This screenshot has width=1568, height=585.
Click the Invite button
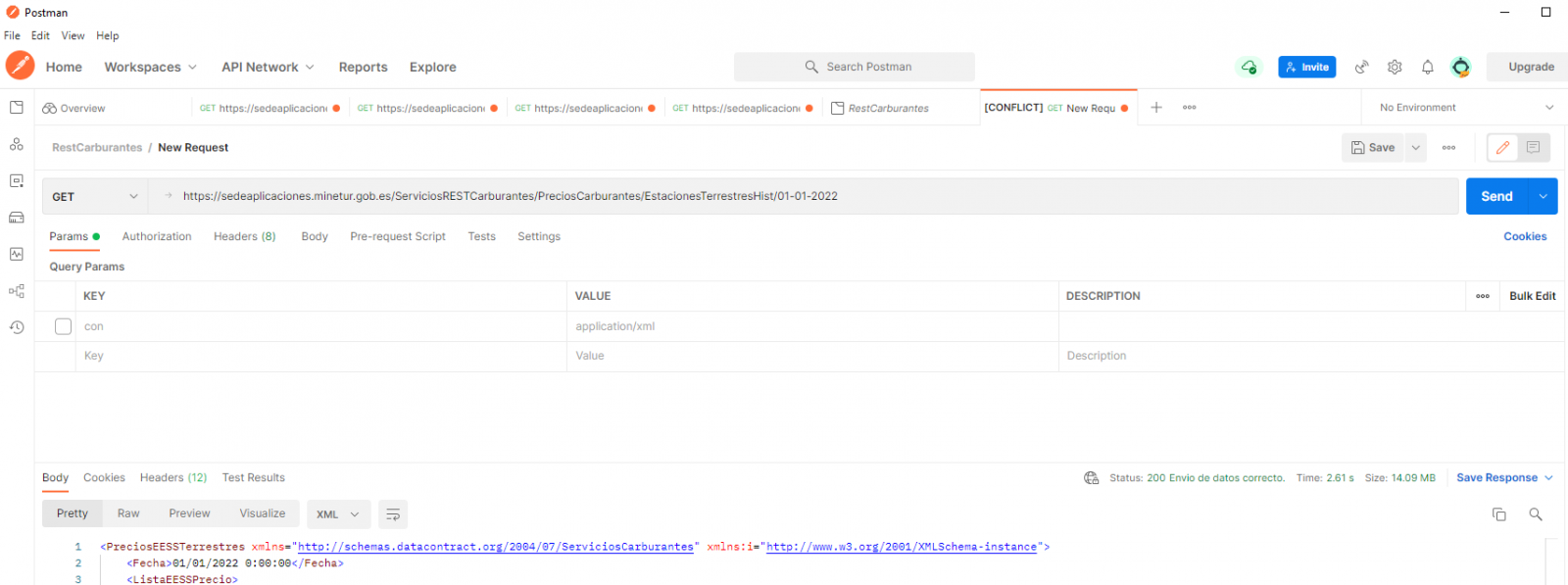coord(1306,67)
